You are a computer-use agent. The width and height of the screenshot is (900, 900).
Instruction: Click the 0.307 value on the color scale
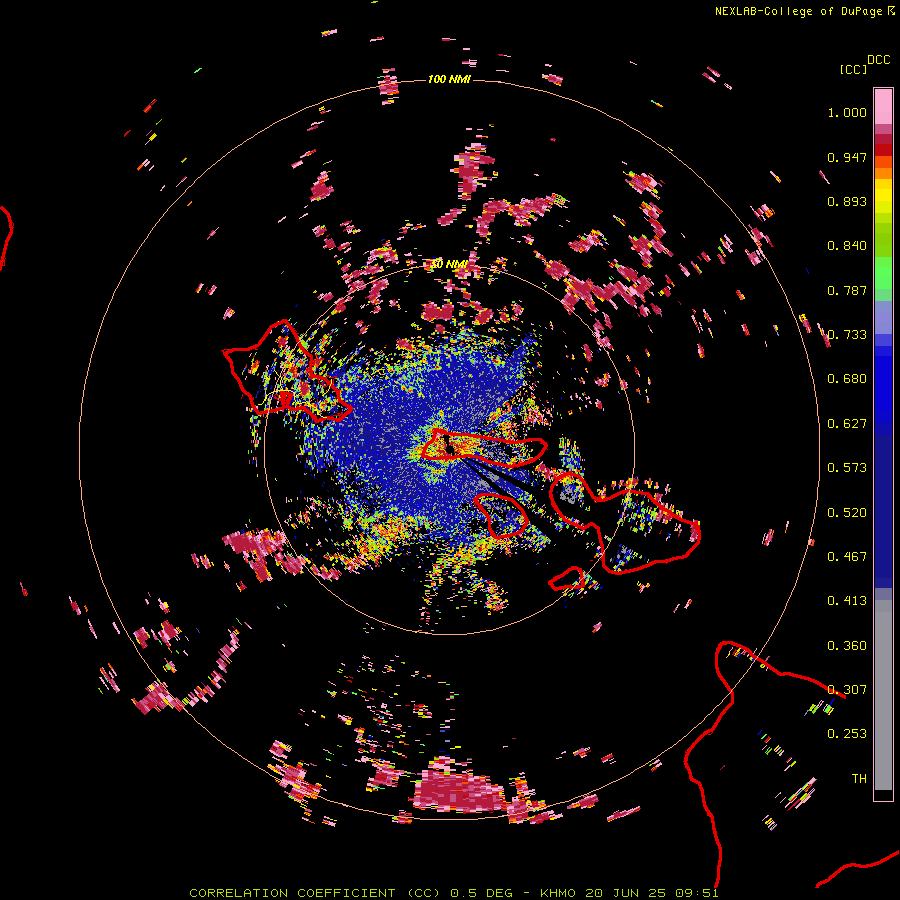[847, 690]
